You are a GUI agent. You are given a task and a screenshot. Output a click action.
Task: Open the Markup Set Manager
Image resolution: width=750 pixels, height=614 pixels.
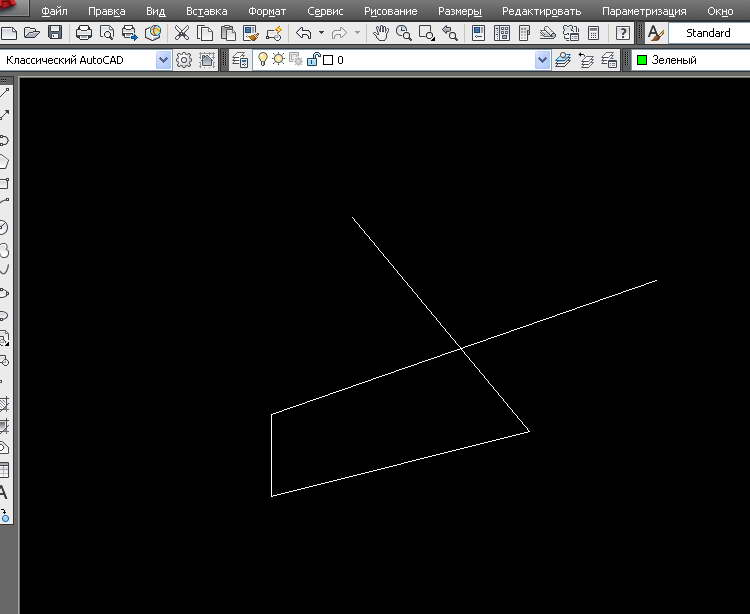coord(571,33)
